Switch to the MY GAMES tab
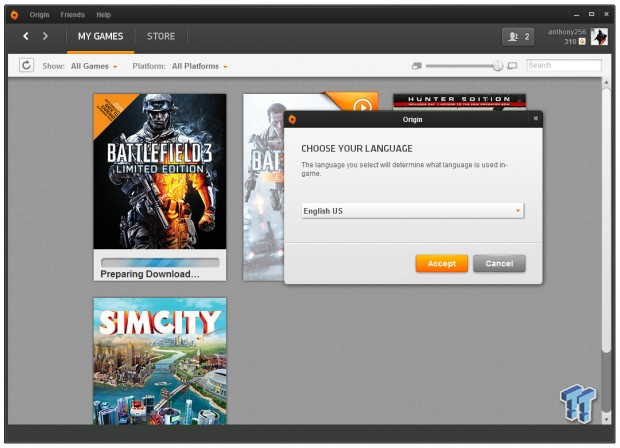620x448 pixels. tap(100, 37)
